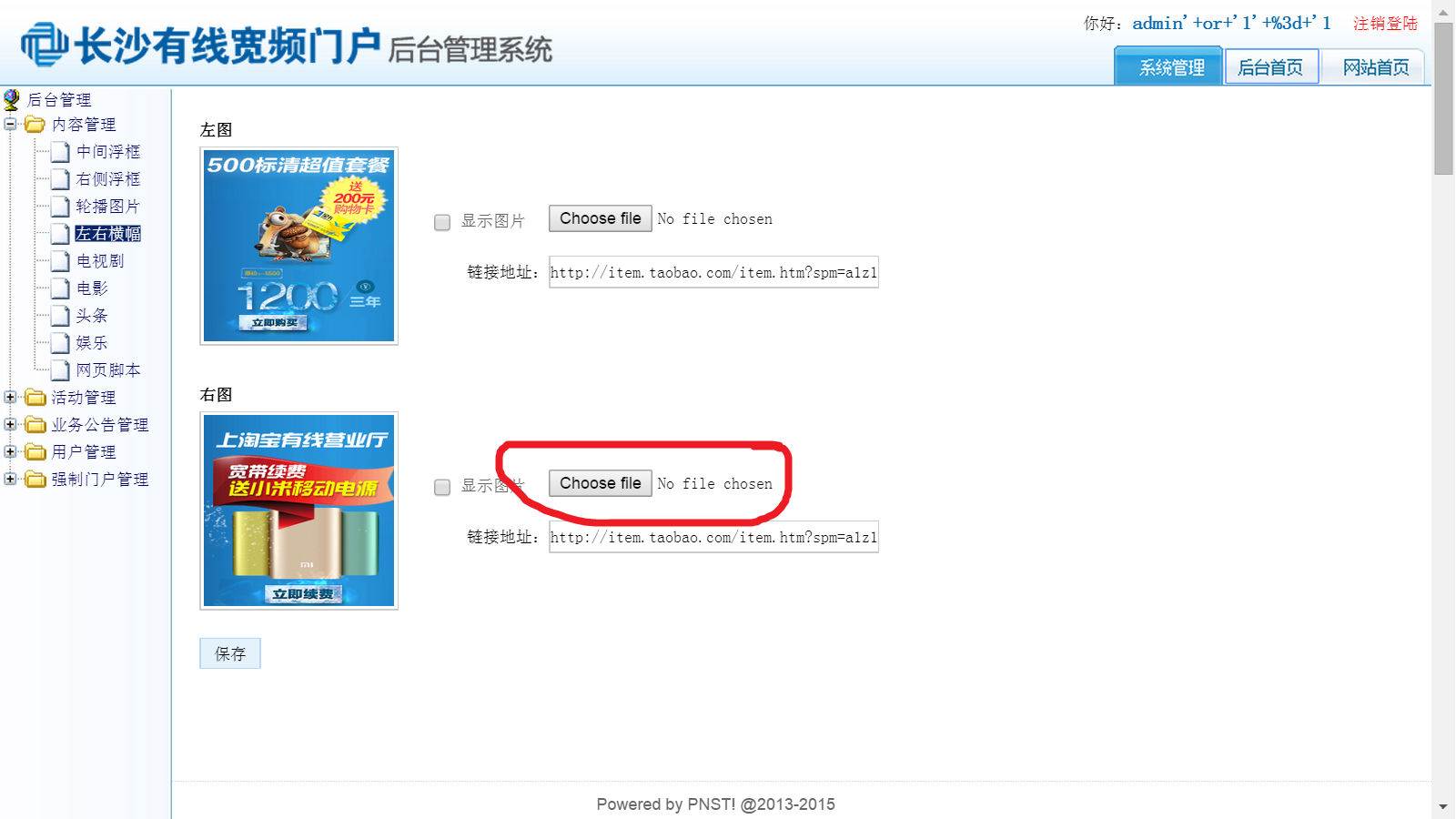Click the 业务公告管理 folder icon

(x=35, y=425)
